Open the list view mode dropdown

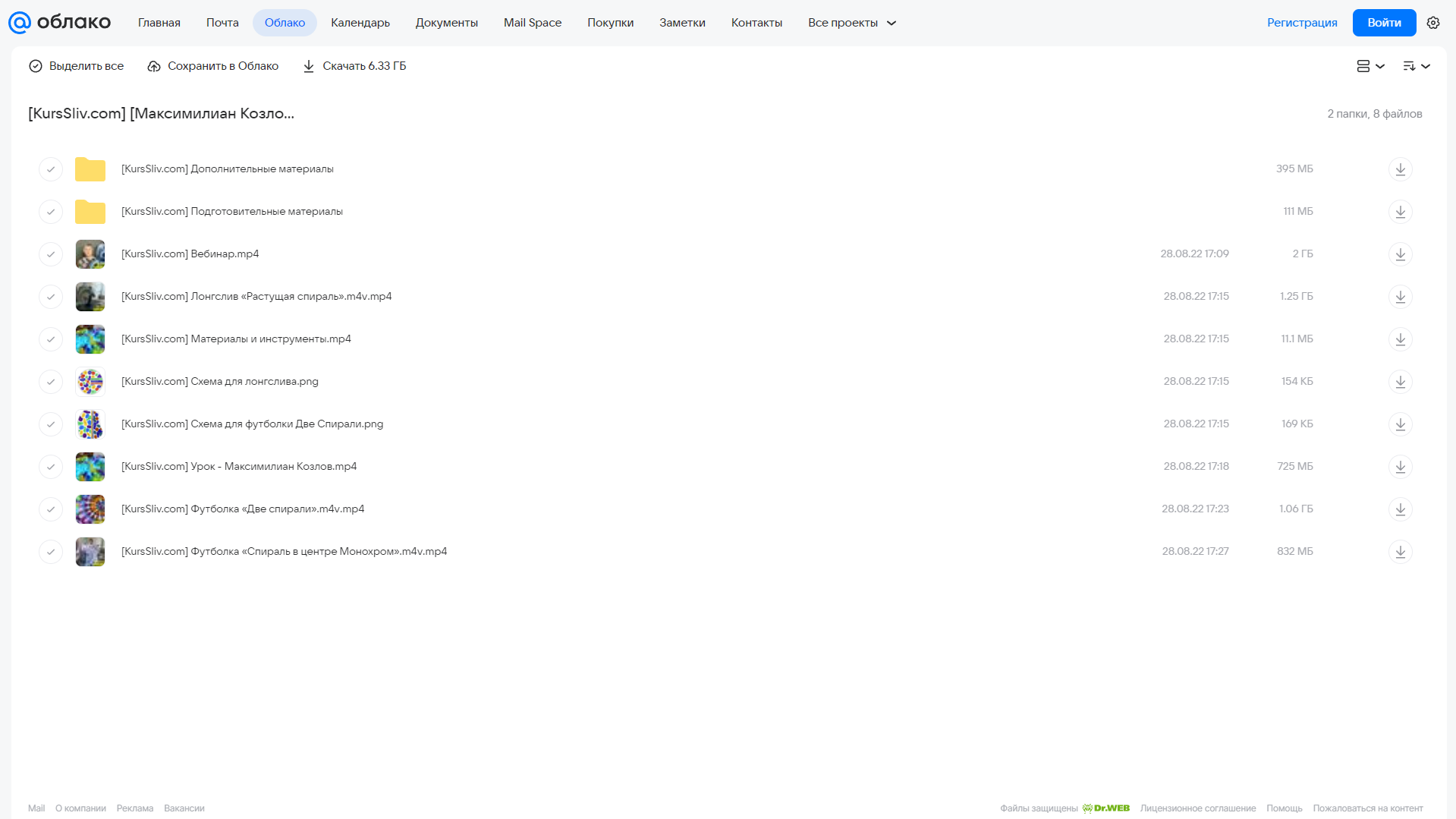(x=1370, y=66)
